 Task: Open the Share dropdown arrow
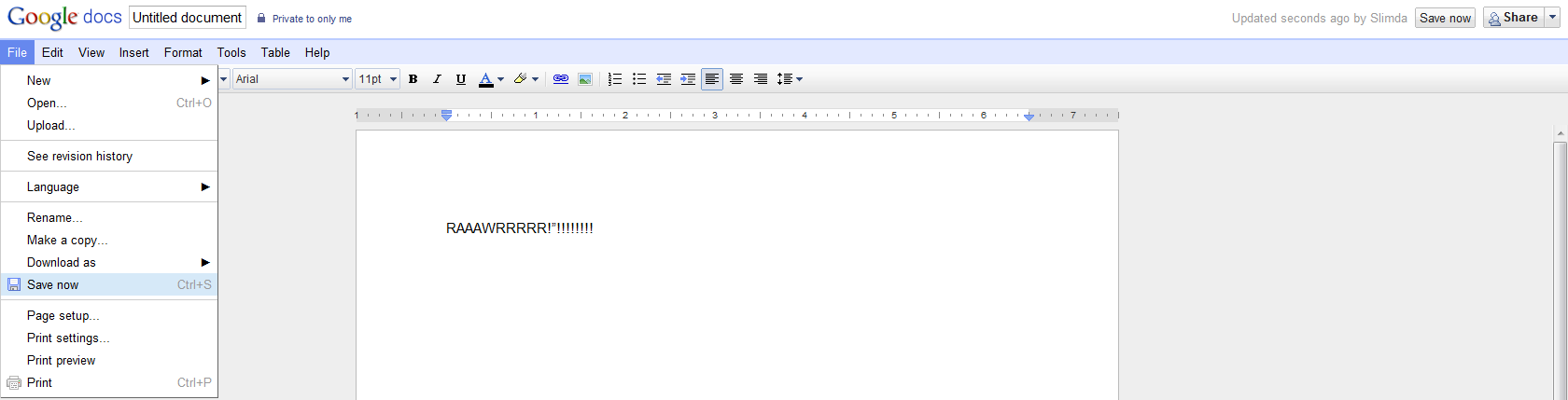1553,18
